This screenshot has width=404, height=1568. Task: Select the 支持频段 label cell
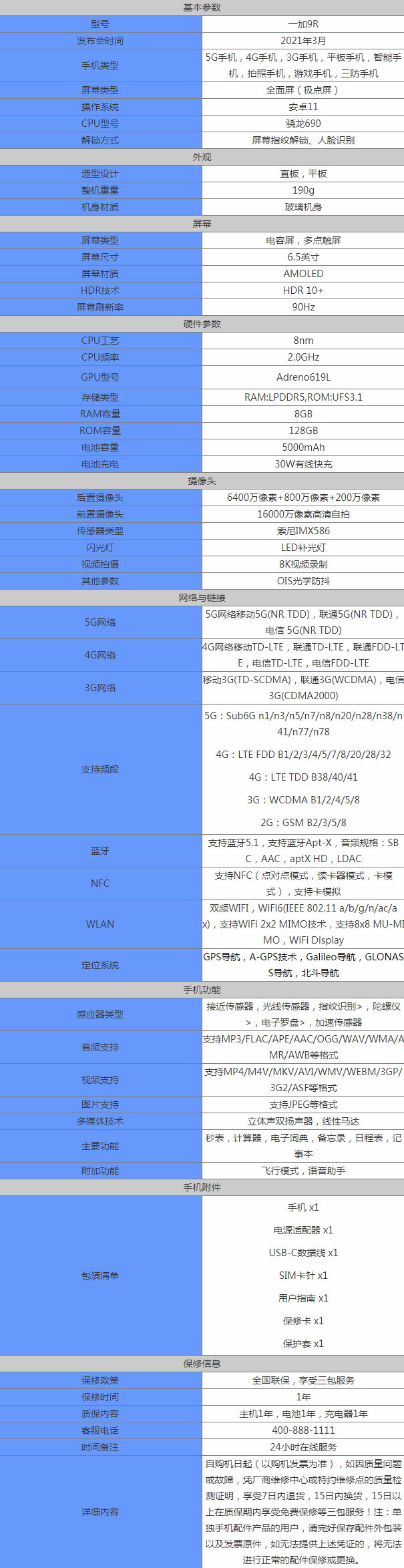(100, 769)
